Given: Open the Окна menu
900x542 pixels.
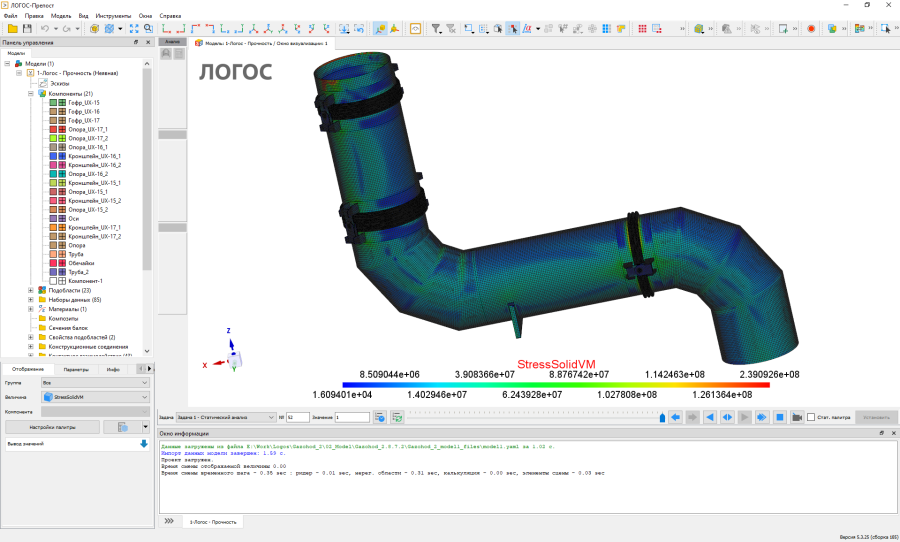Looking at the screenshot, I should pos(145,16).
